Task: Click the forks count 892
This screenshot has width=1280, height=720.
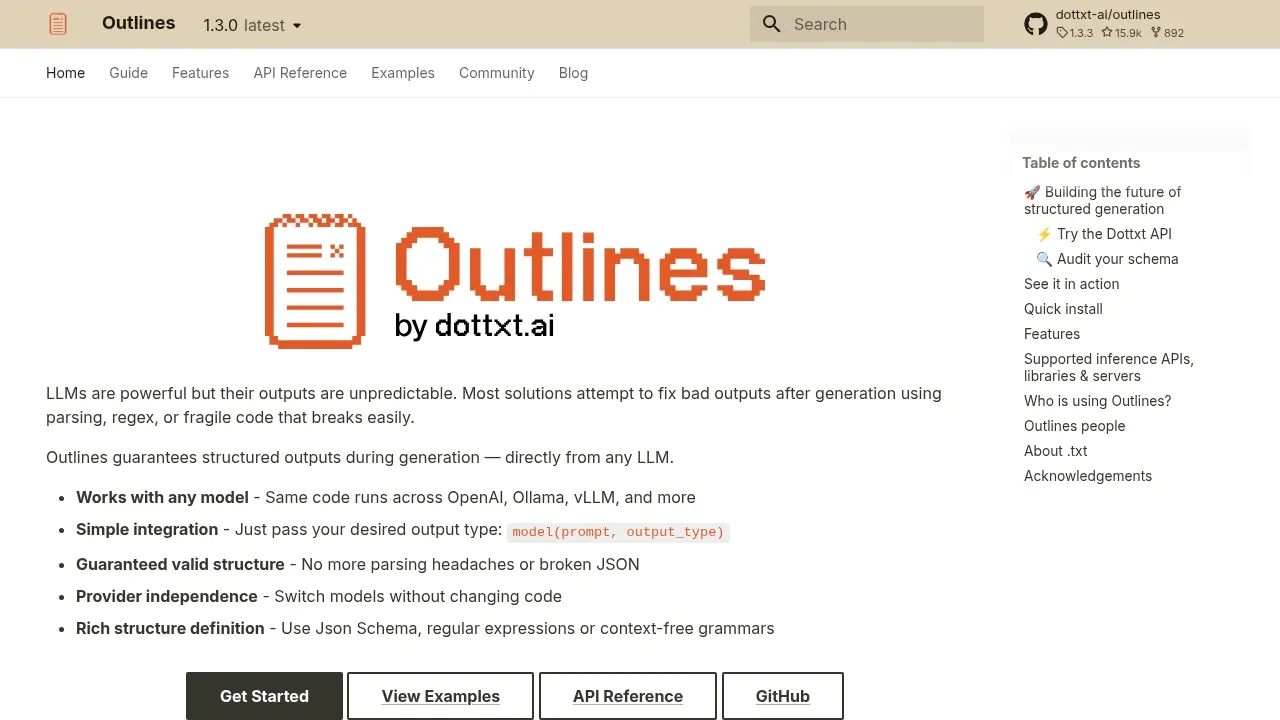Action: [1167, 33]
